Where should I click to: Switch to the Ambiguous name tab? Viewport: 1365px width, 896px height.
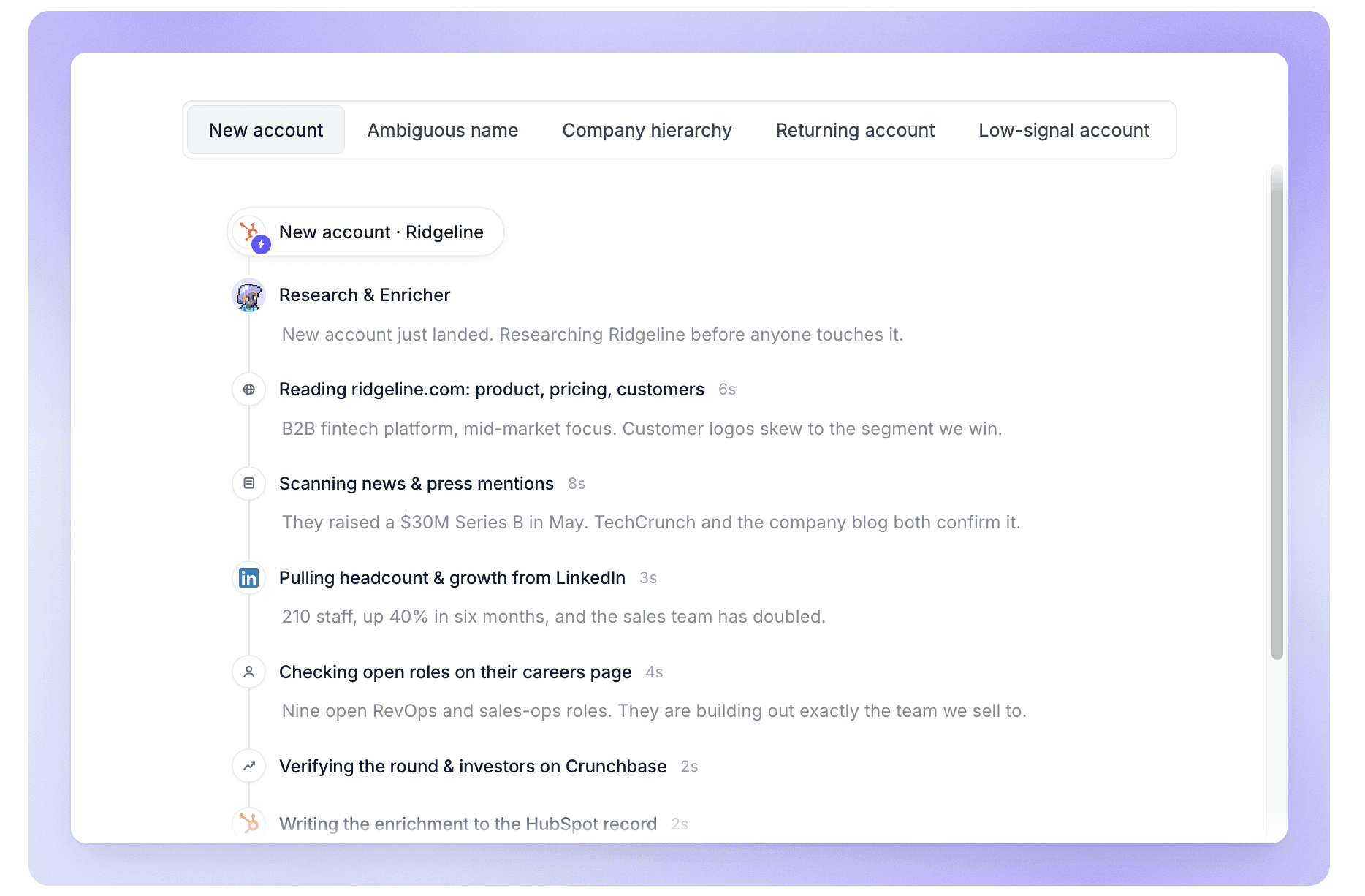[442, 130]
